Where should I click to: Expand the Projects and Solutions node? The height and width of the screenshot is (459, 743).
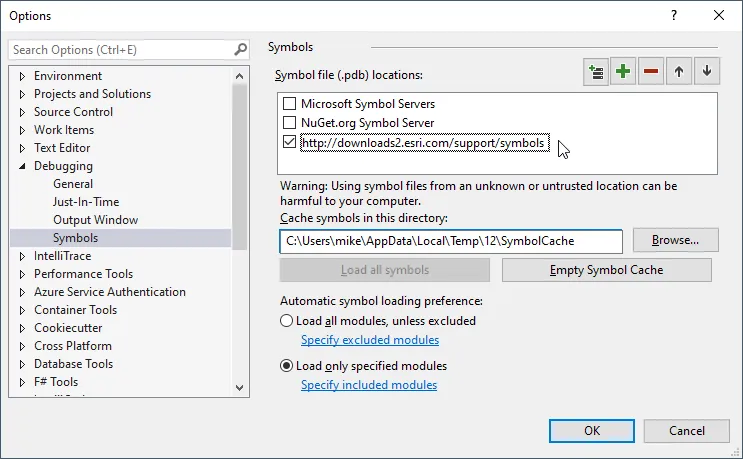coord(22,94)
